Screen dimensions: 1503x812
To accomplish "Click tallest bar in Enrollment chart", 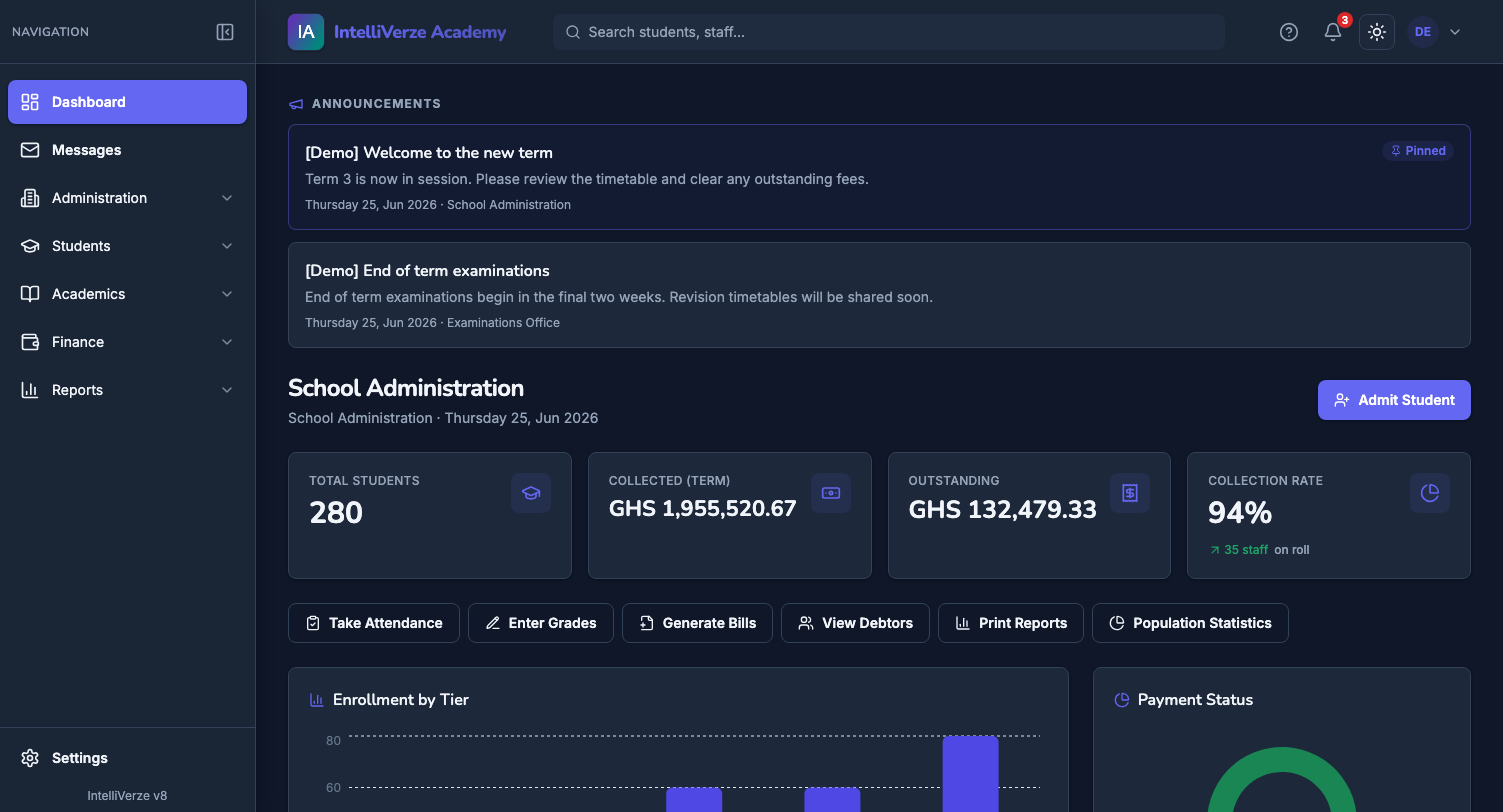I will coord(971,774).
